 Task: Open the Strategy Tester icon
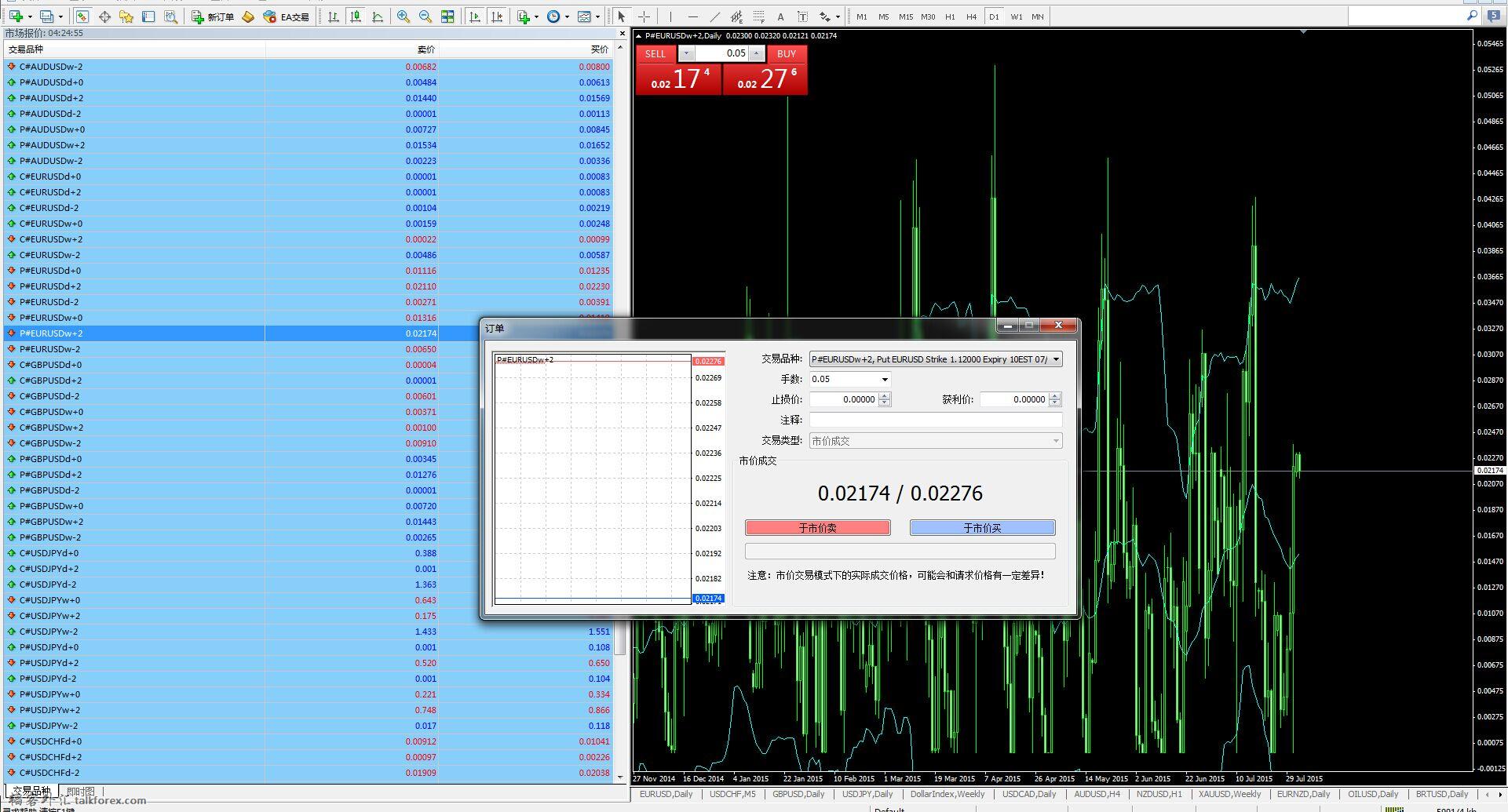tap(170, 16)
